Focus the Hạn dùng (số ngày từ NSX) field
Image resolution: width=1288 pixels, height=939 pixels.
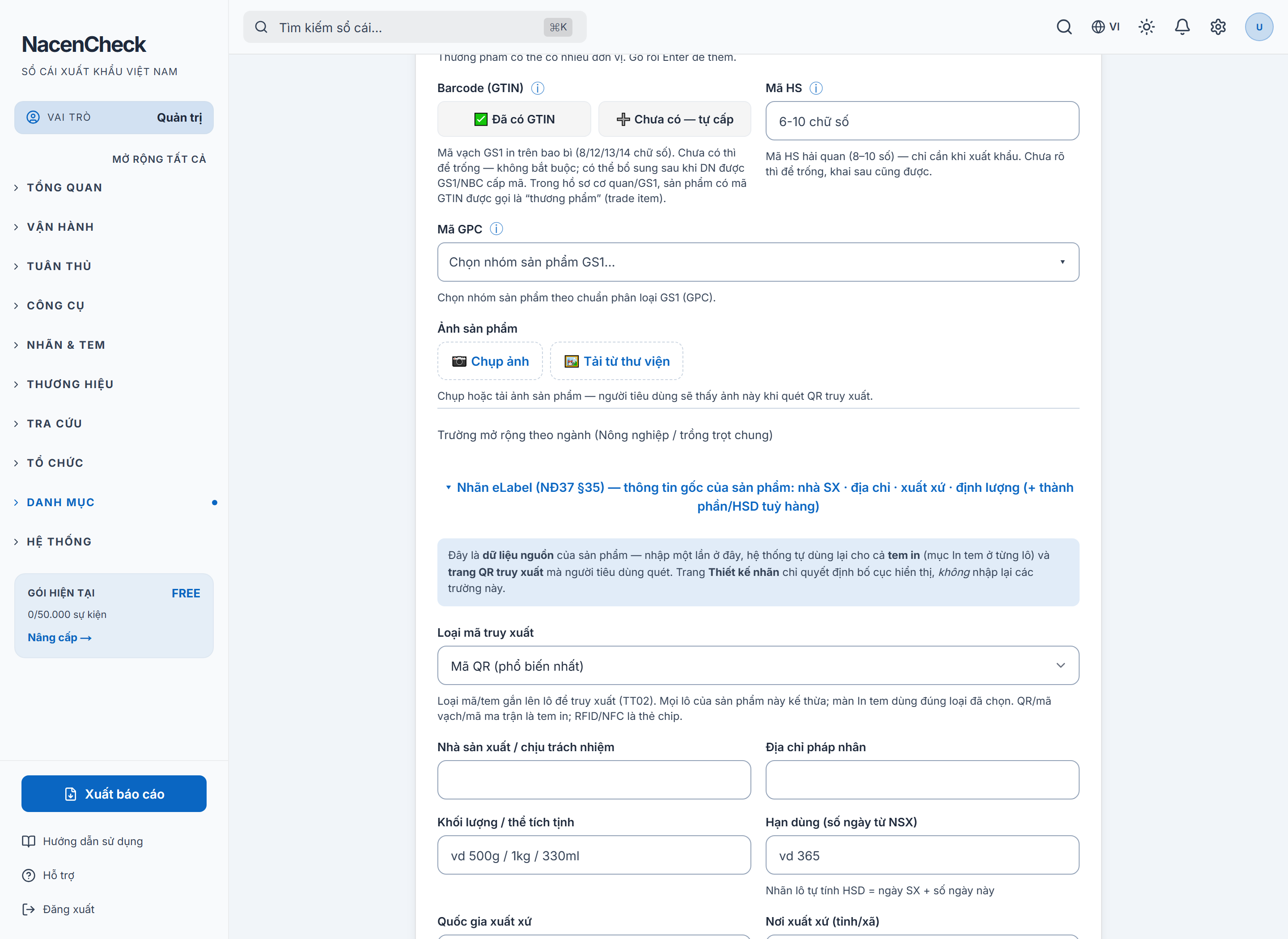click(922, 855)
